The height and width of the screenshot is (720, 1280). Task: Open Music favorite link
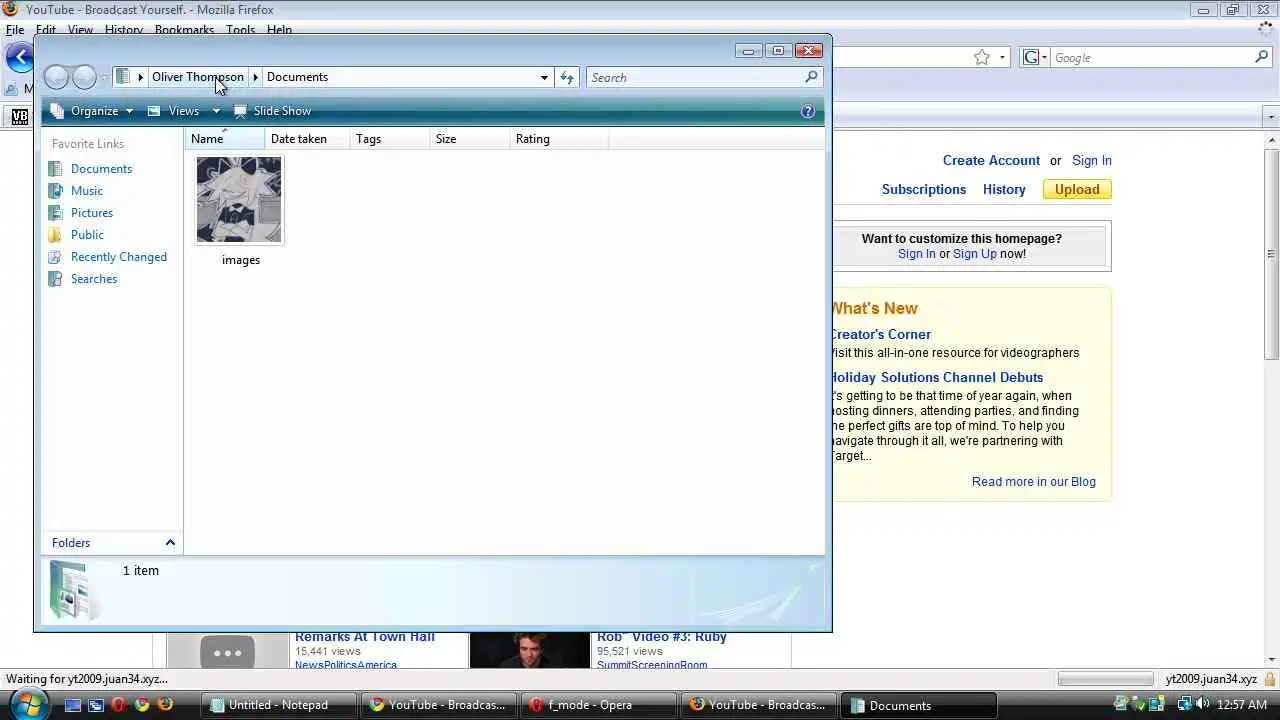point(87,191)
